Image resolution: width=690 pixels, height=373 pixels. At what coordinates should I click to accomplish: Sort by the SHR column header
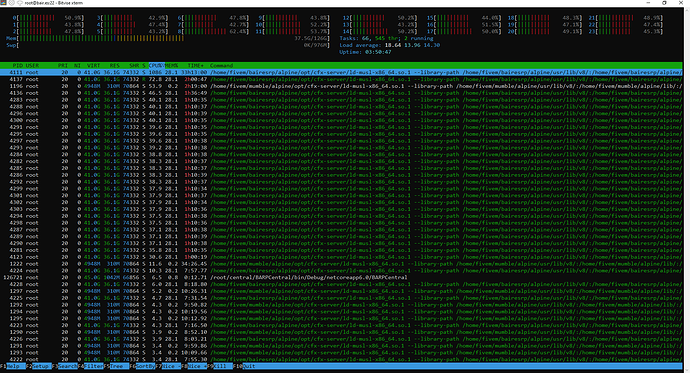(x=134, y=66)
